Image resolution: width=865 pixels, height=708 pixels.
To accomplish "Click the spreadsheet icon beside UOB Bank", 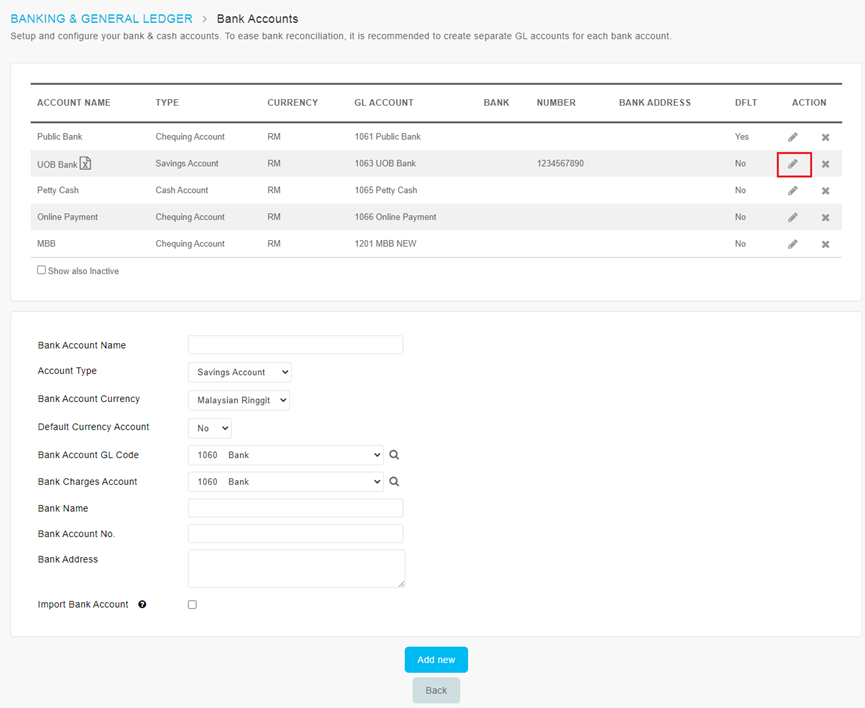I will 86,164.
